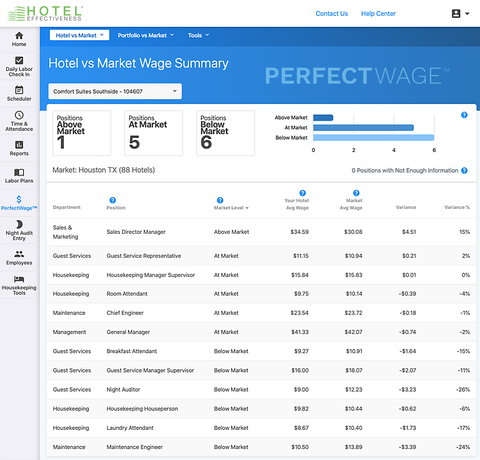The width and height of the screenshot is (480, 460).
Task: Open the user account menu icon
Action: (460, 14)
